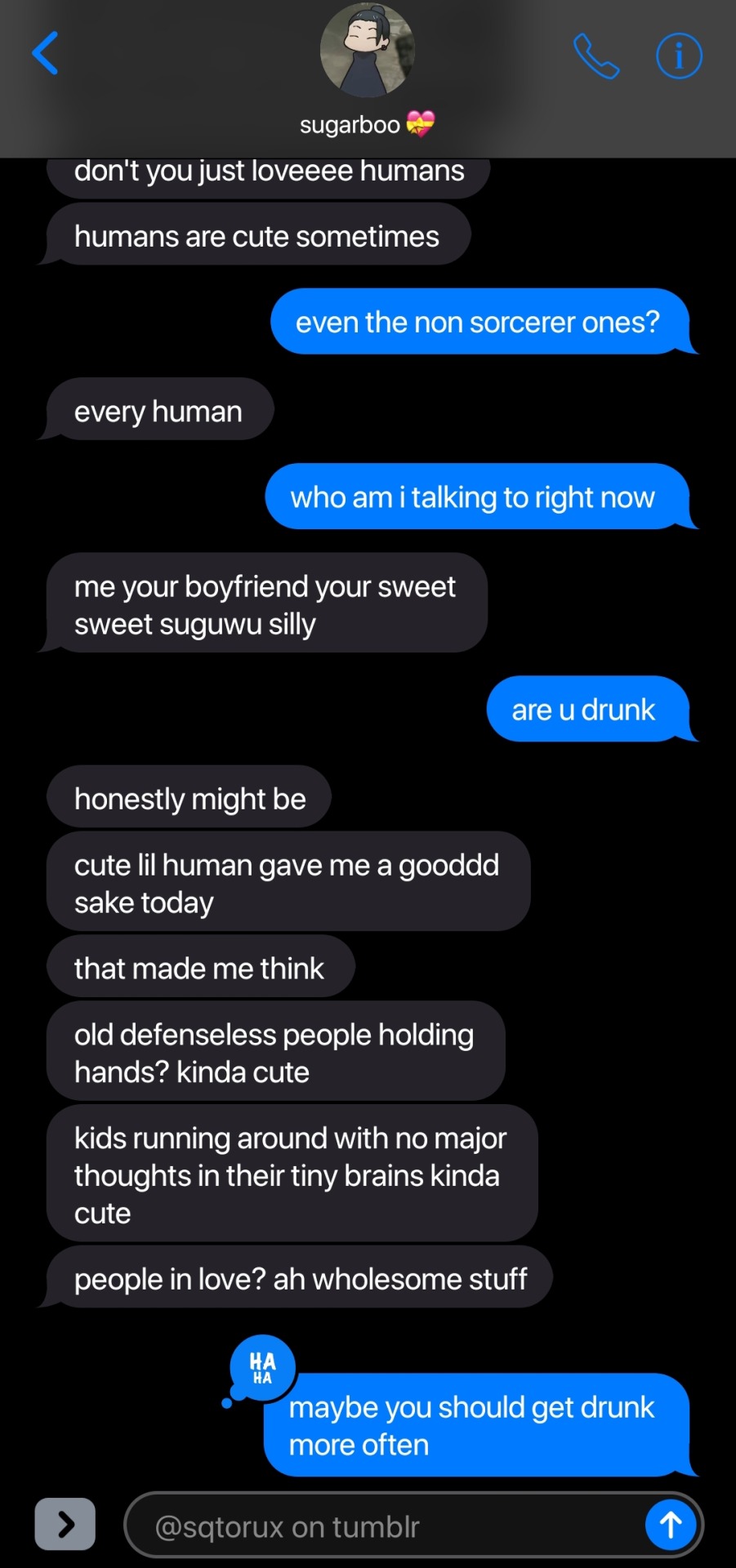736x1568 pixels.
Task: Select "even the non sorcerer ones?" bubble
Action: (480, 322)
